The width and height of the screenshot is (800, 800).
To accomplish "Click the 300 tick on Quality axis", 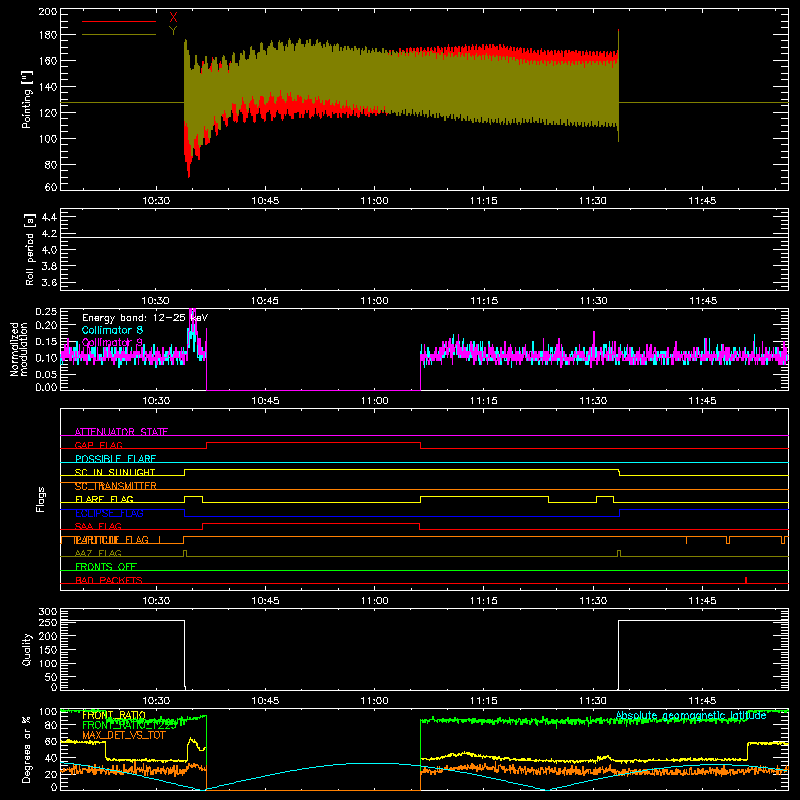I will [48, 612].
